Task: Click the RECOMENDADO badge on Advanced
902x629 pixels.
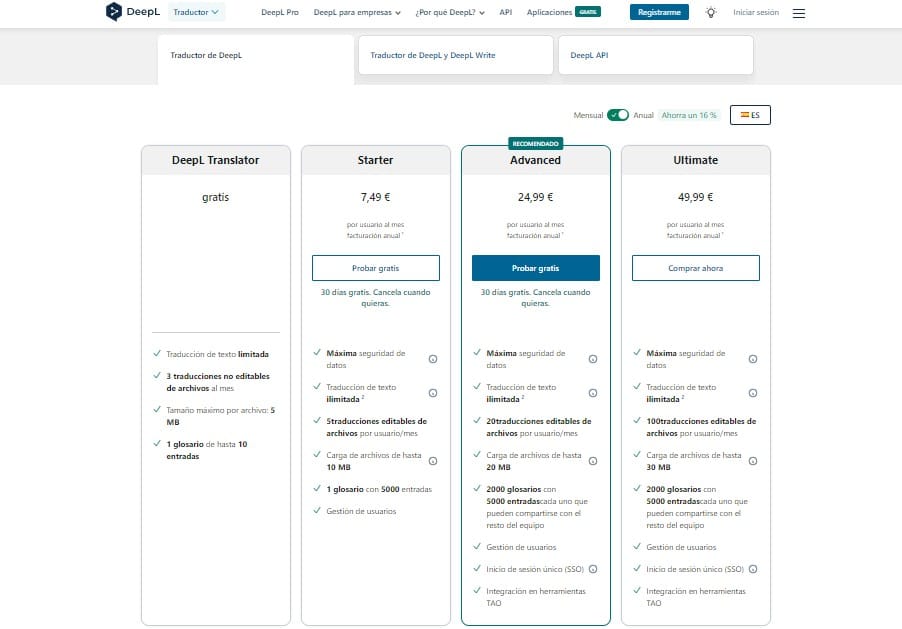Action: coord(536,143)
